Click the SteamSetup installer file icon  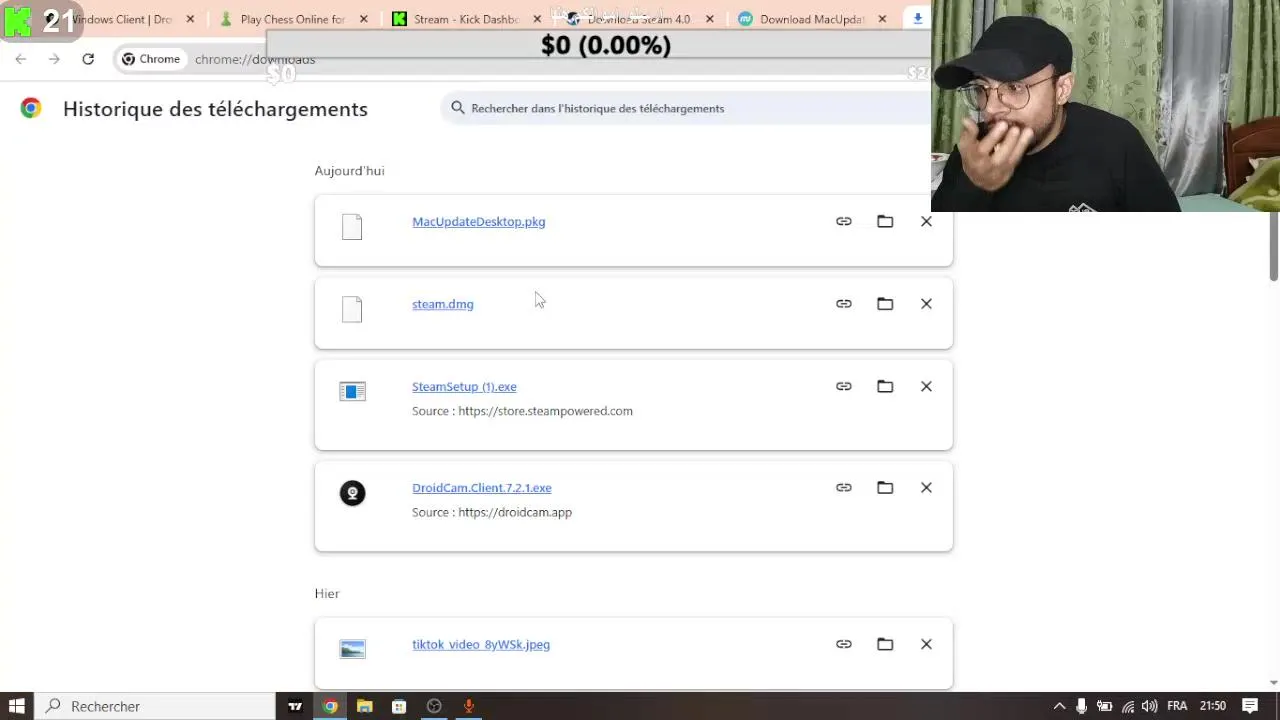[x=352, y=391]
